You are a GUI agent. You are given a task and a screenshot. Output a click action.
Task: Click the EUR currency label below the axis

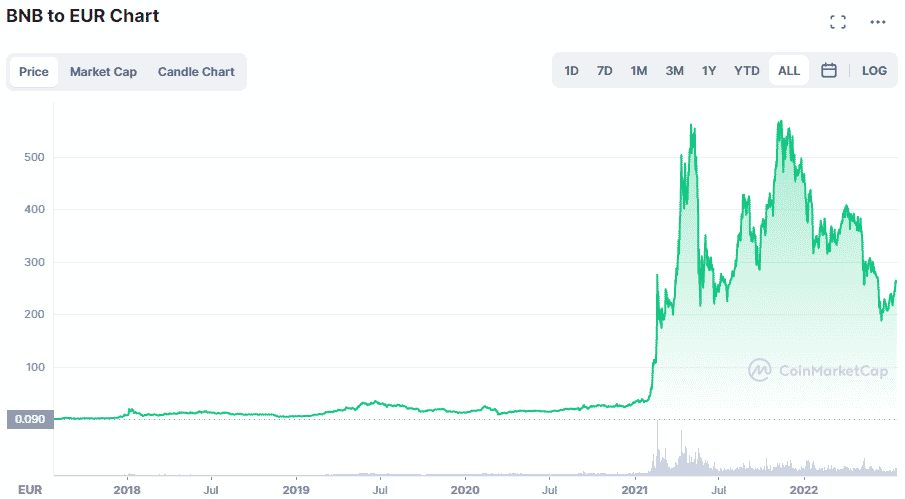tap(31, 490)
